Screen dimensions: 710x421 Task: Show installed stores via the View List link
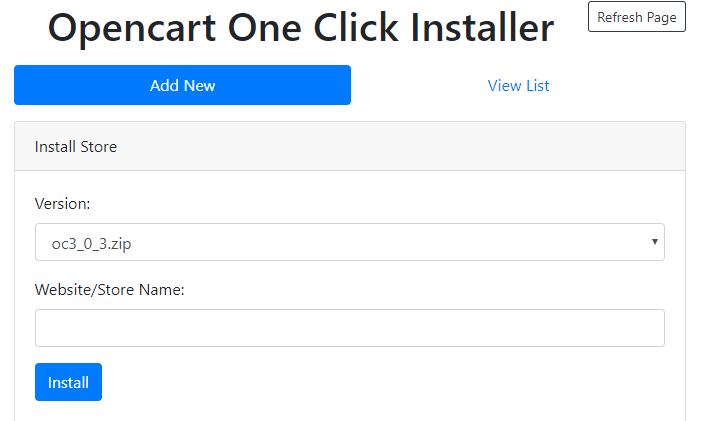point(518,86)
